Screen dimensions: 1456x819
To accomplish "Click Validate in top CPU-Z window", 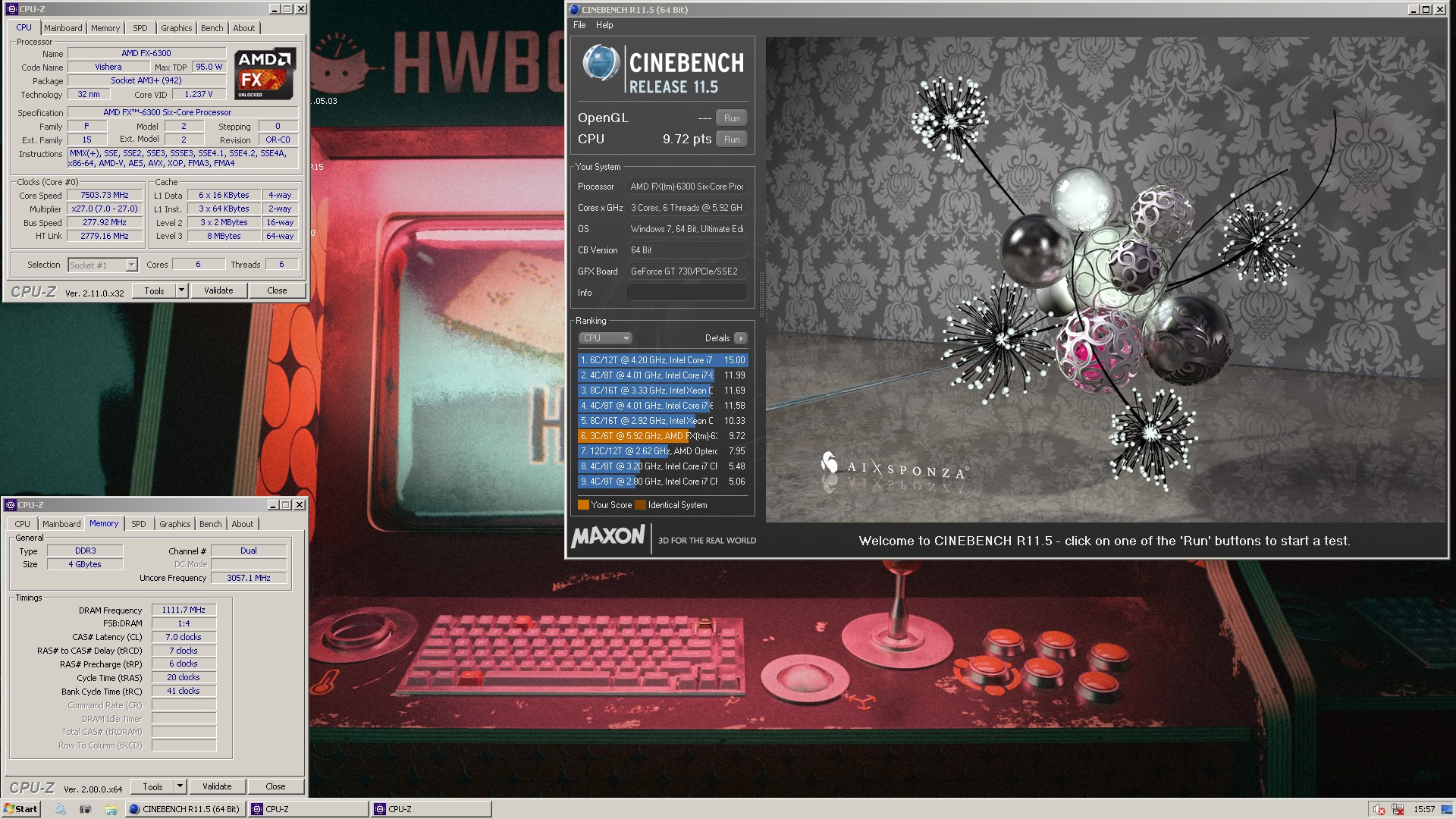I will [x=218, y=290].
